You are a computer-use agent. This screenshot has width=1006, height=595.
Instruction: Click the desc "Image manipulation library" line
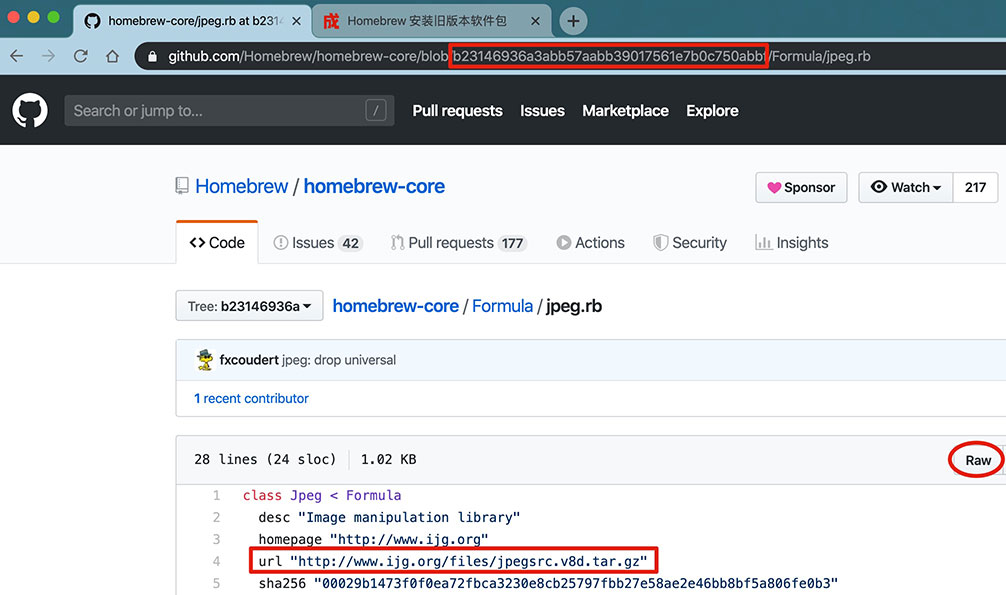(x=389, y=517)
